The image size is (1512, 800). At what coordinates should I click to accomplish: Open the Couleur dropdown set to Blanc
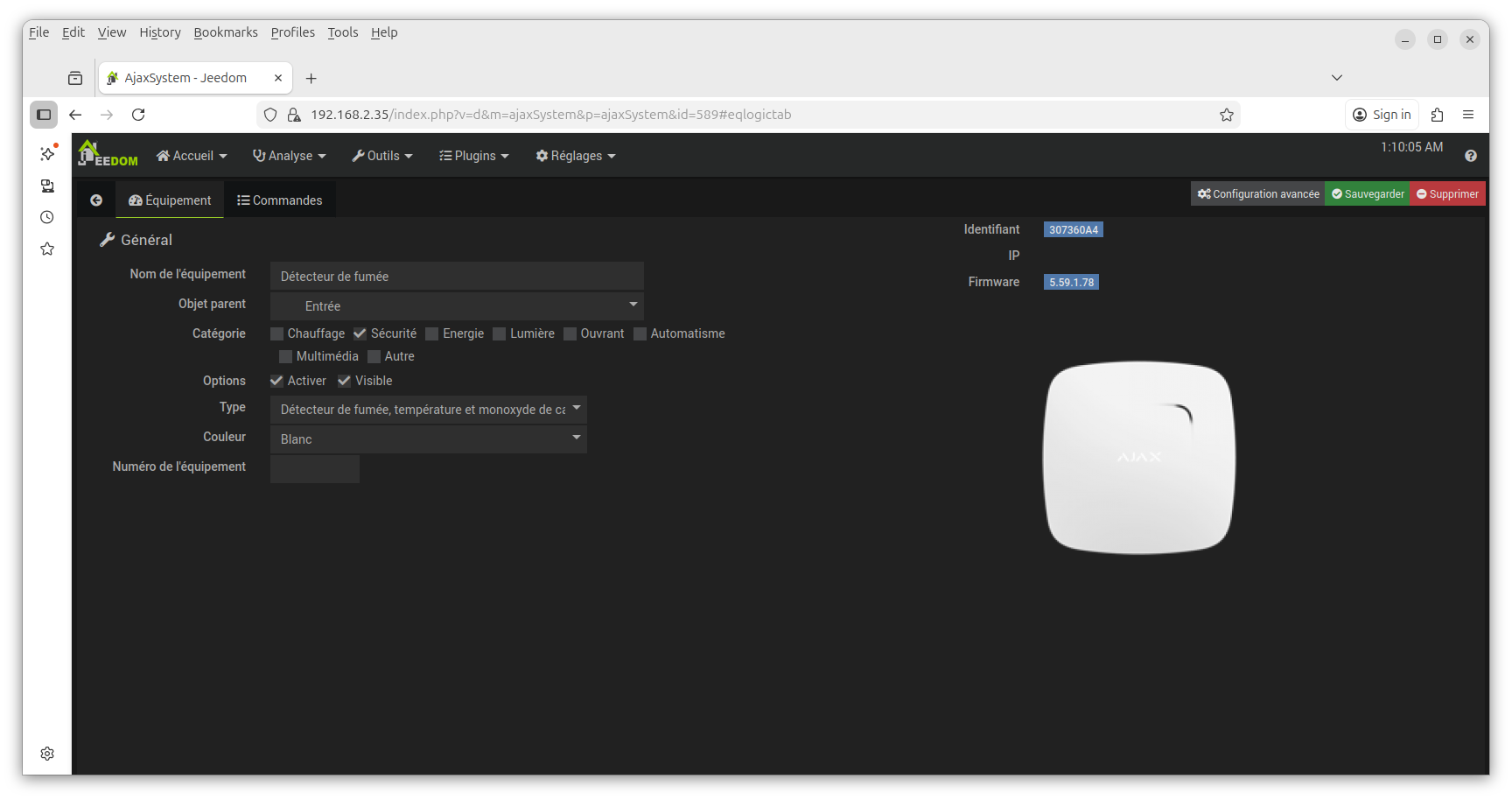[x=428, y=439]
